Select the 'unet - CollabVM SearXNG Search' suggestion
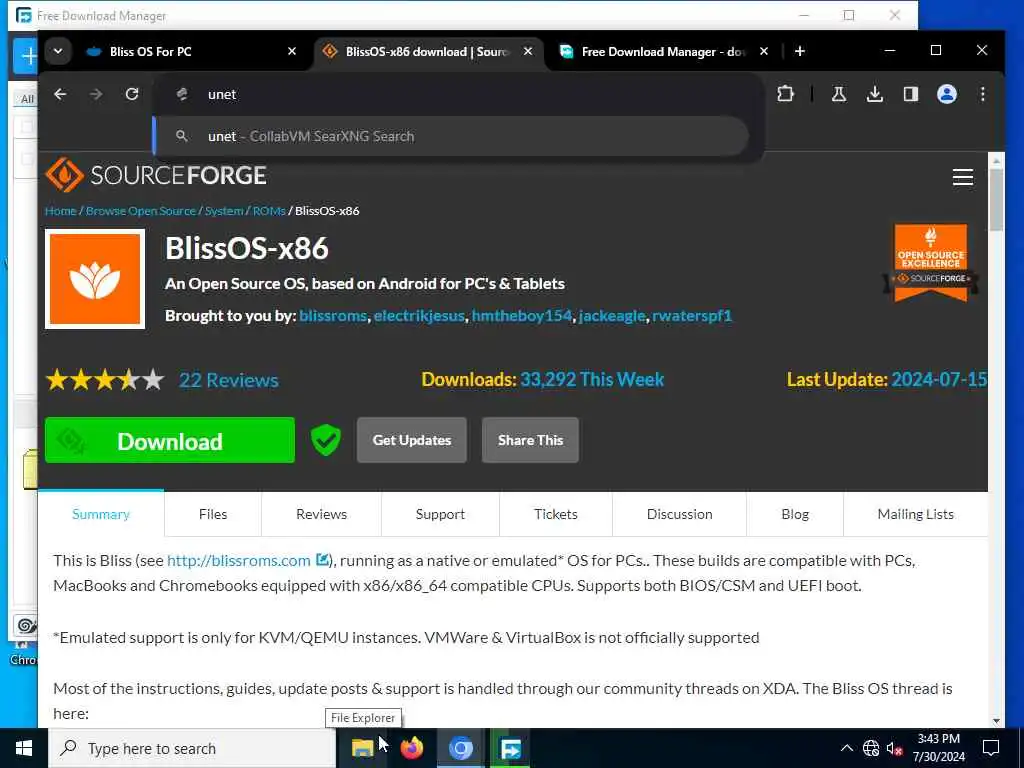 (452, 136)
